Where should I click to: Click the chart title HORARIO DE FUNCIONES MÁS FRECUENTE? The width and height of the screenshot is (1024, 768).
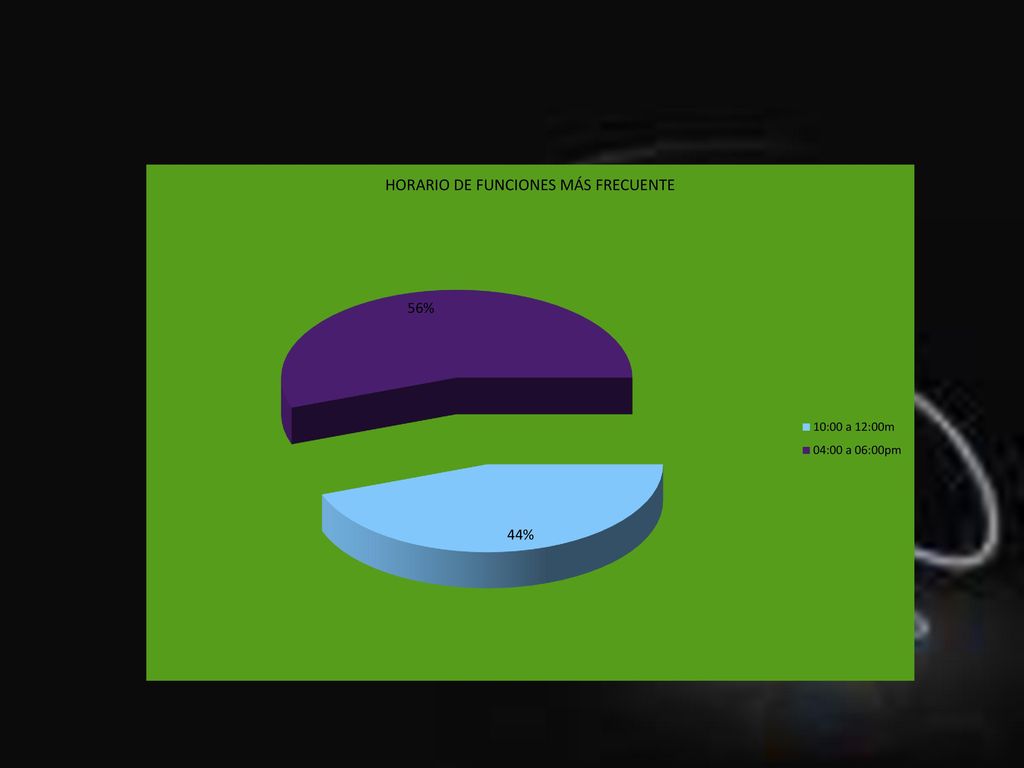pos(530,185)
